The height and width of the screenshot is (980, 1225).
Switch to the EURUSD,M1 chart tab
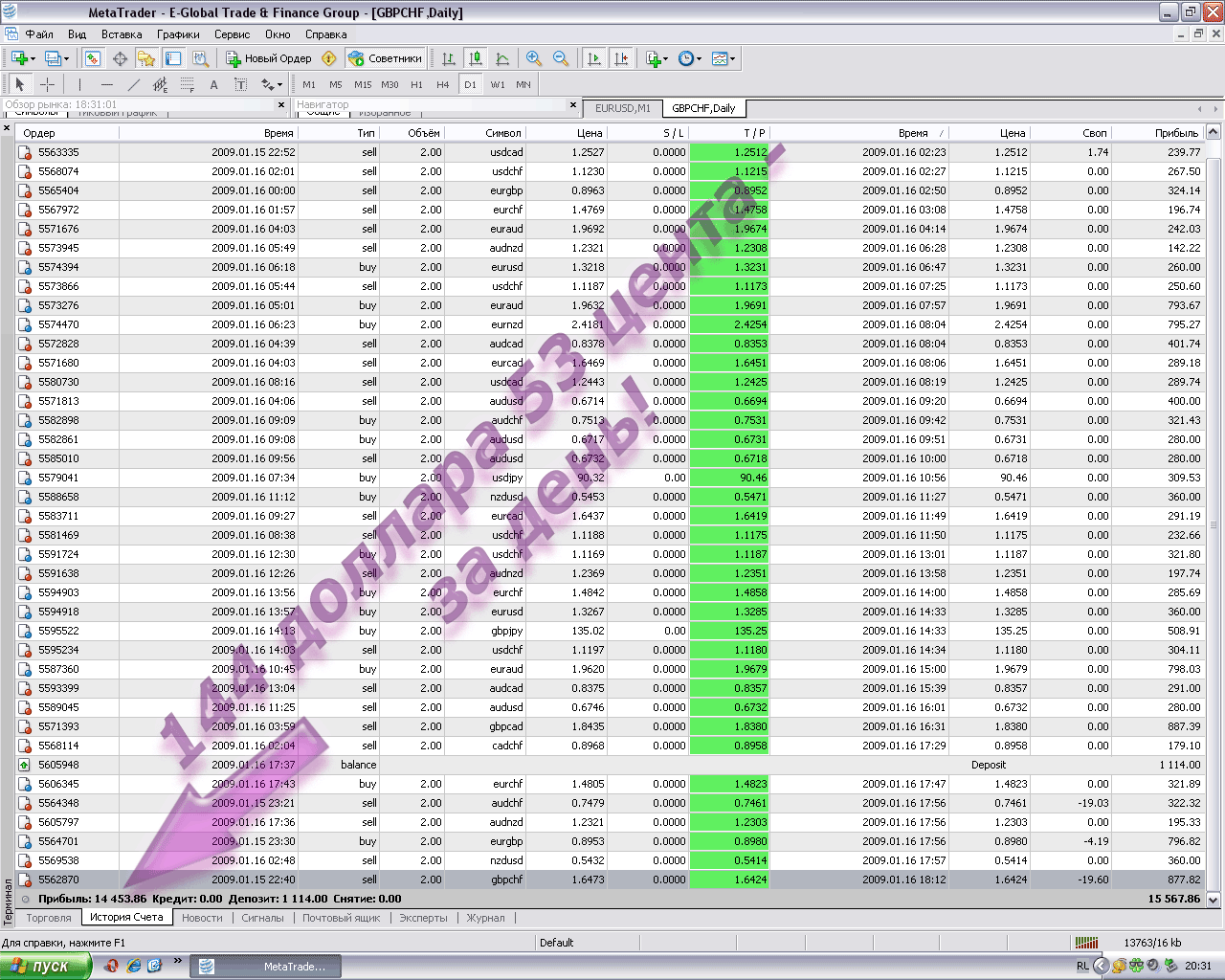pos(623,108)
